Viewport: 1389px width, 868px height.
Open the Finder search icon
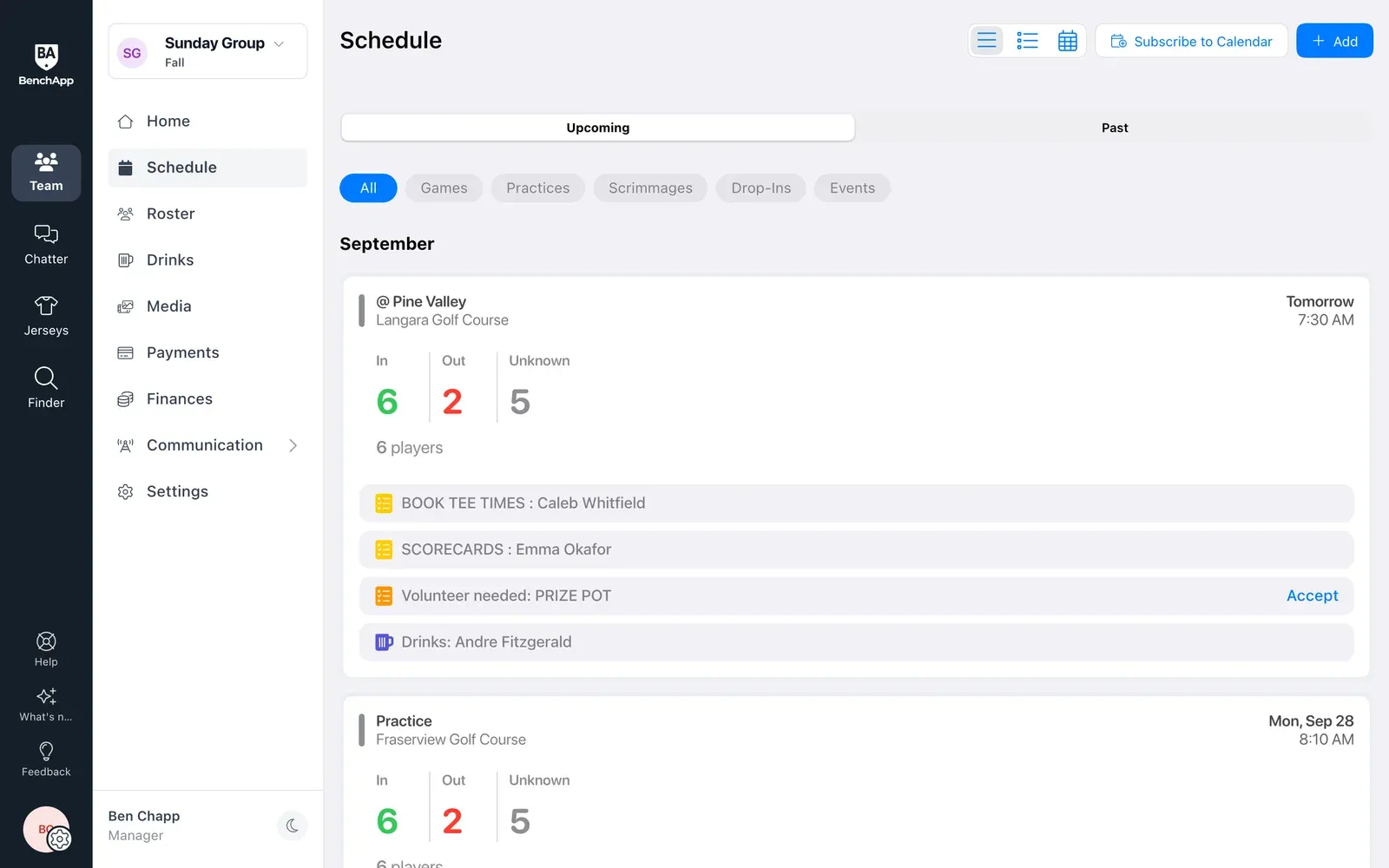[x=46, y=388]
